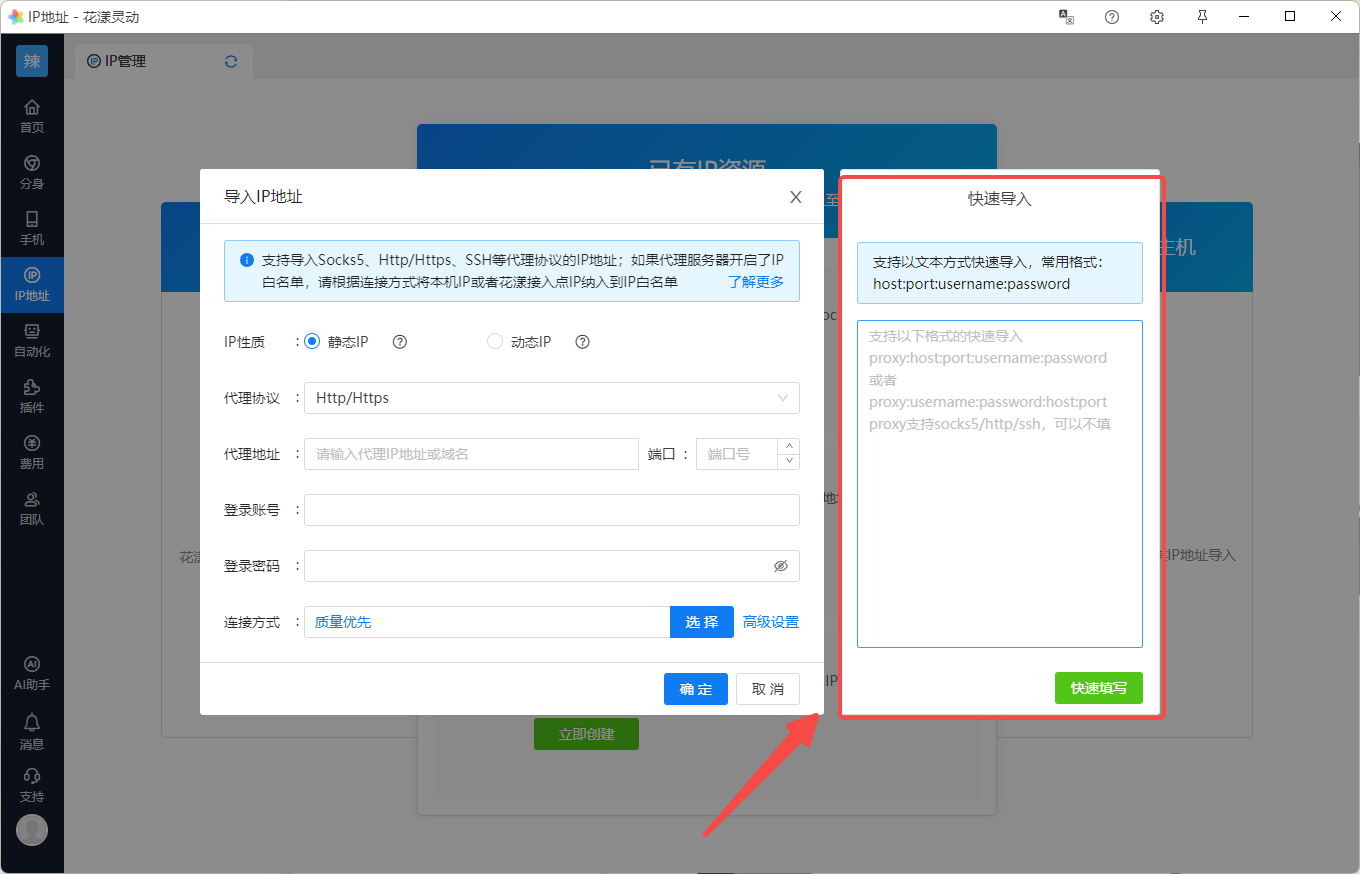Open the AI助手 assistant
Viewport: 1360px width, 874px height.
coord(32,673)
